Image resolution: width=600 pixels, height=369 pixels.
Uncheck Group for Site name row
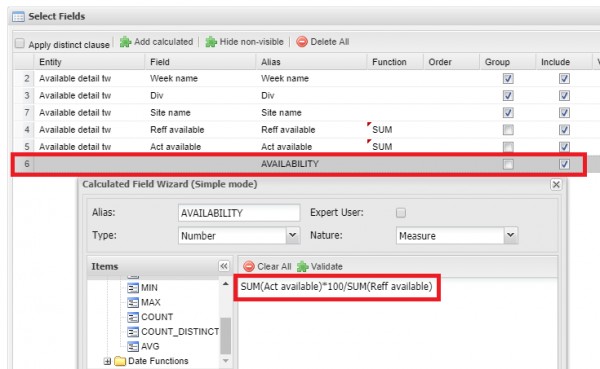(508, 113)
